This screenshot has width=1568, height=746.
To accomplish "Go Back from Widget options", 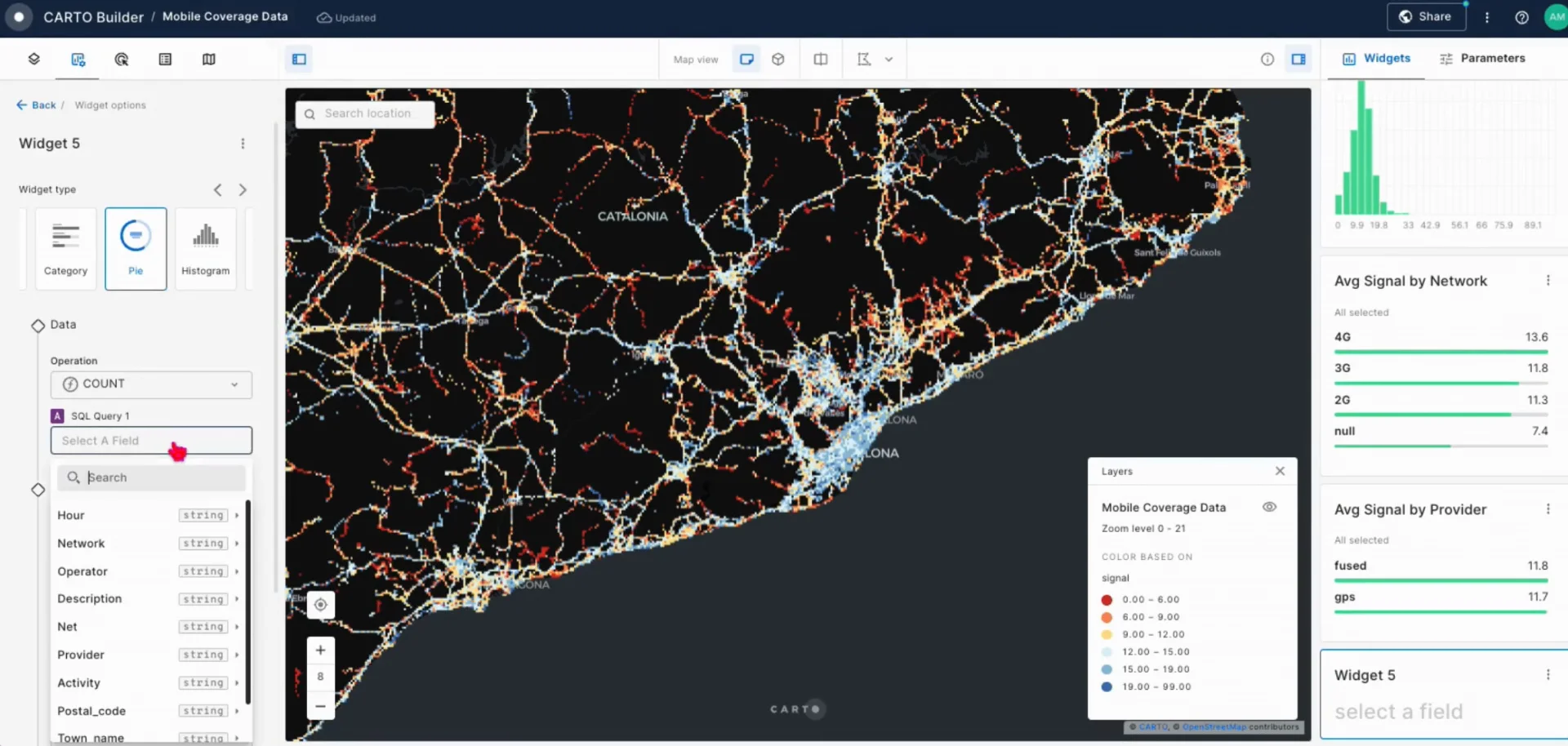I will [37, 104].
